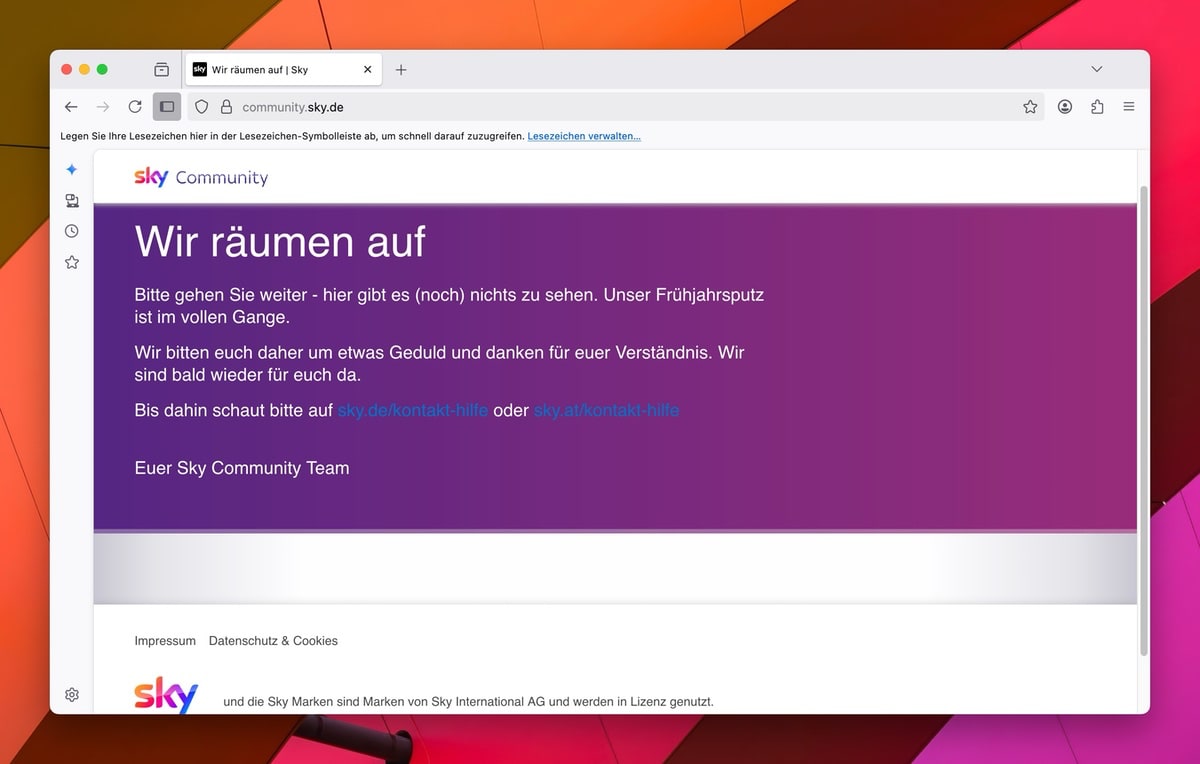This screenshot has width=1200, height=764.
Task: Open bookmarks panel in sidebar
Action: click(x=72, y=262)
